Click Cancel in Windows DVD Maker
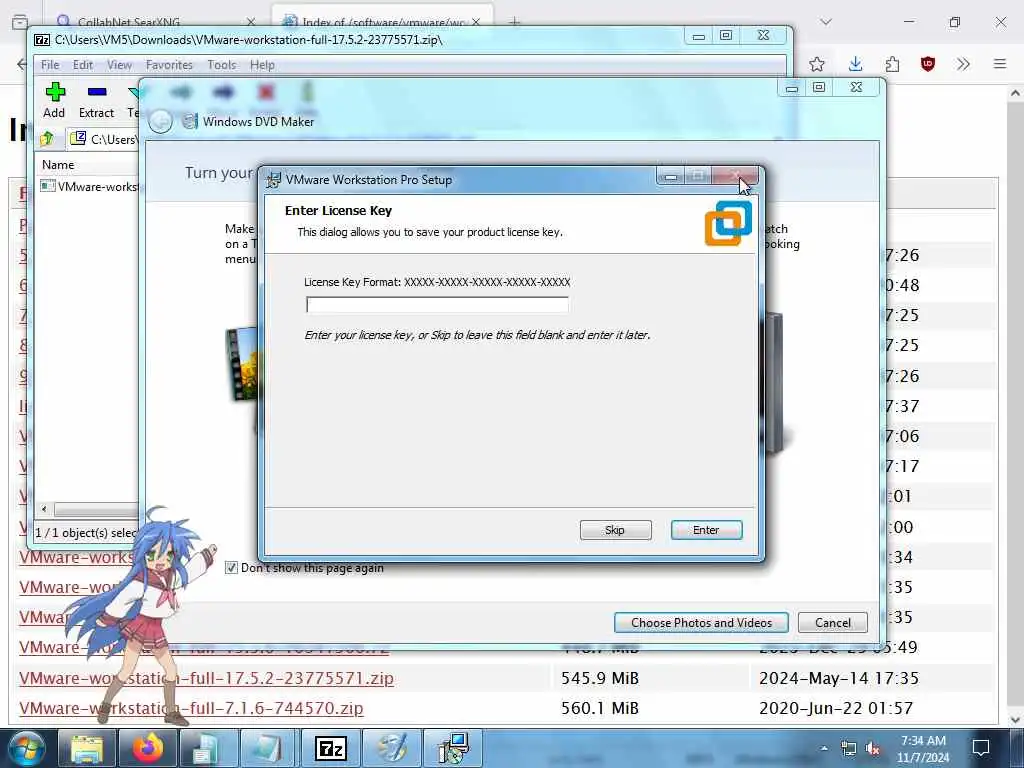The image size is (1024, 768). (x=833, y=622)
